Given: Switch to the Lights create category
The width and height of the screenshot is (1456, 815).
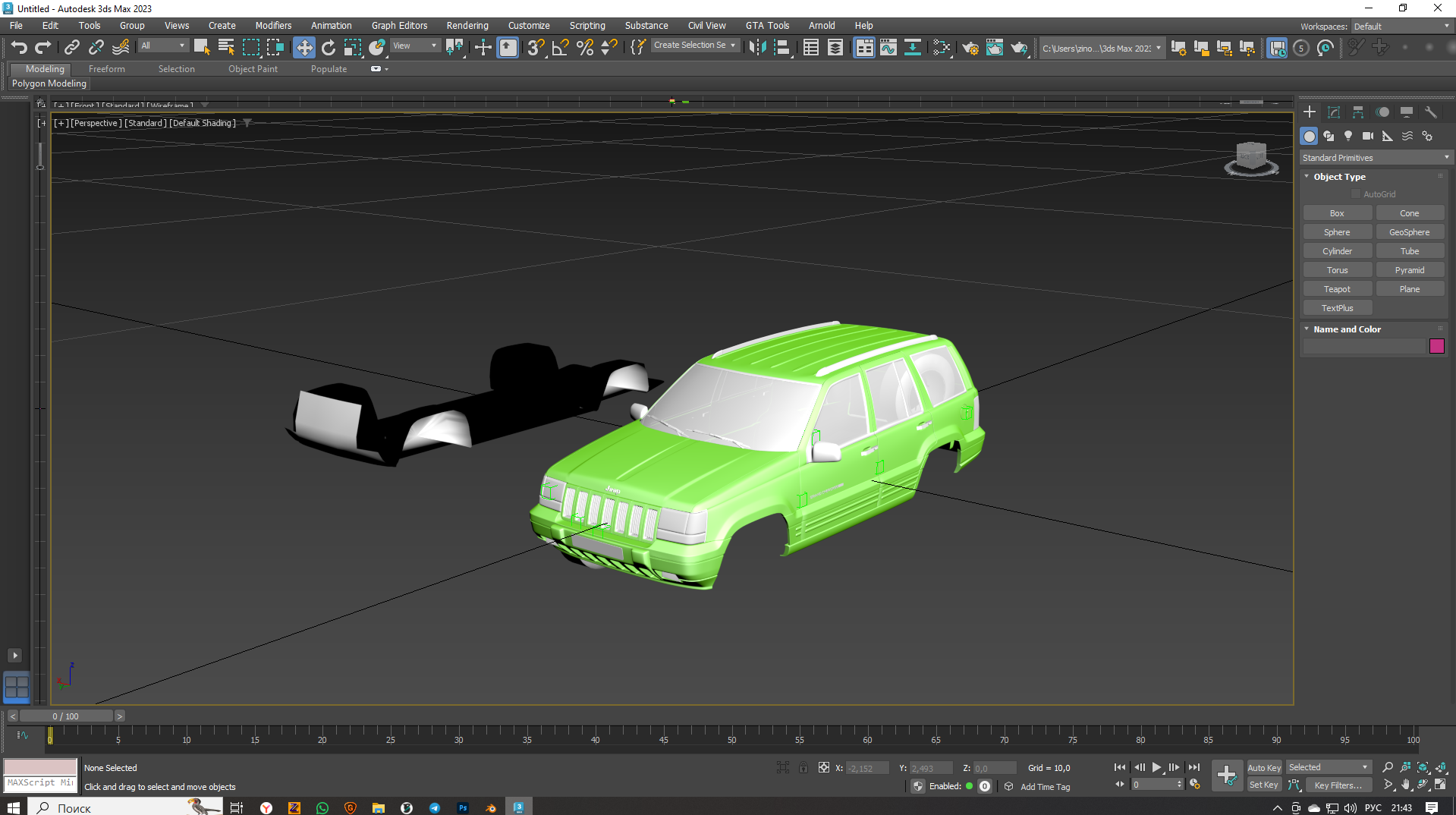Looking at the screenshot, I should pos(1348,136).
